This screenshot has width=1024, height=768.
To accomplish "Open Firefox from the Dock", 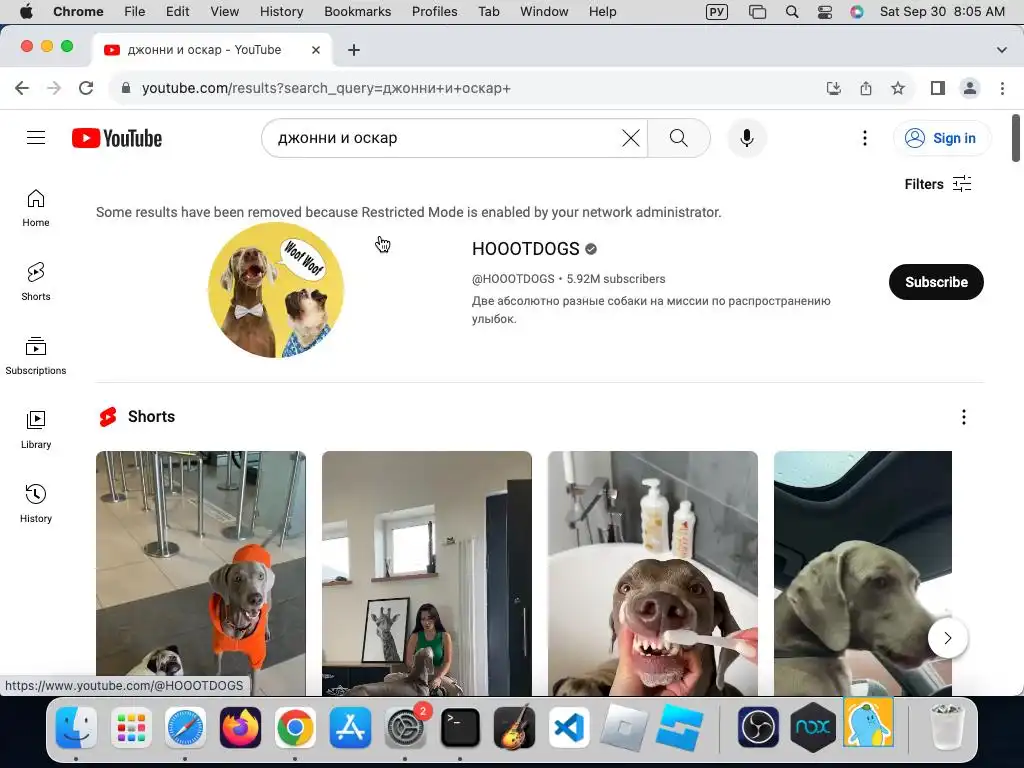I will pos(240,727).
